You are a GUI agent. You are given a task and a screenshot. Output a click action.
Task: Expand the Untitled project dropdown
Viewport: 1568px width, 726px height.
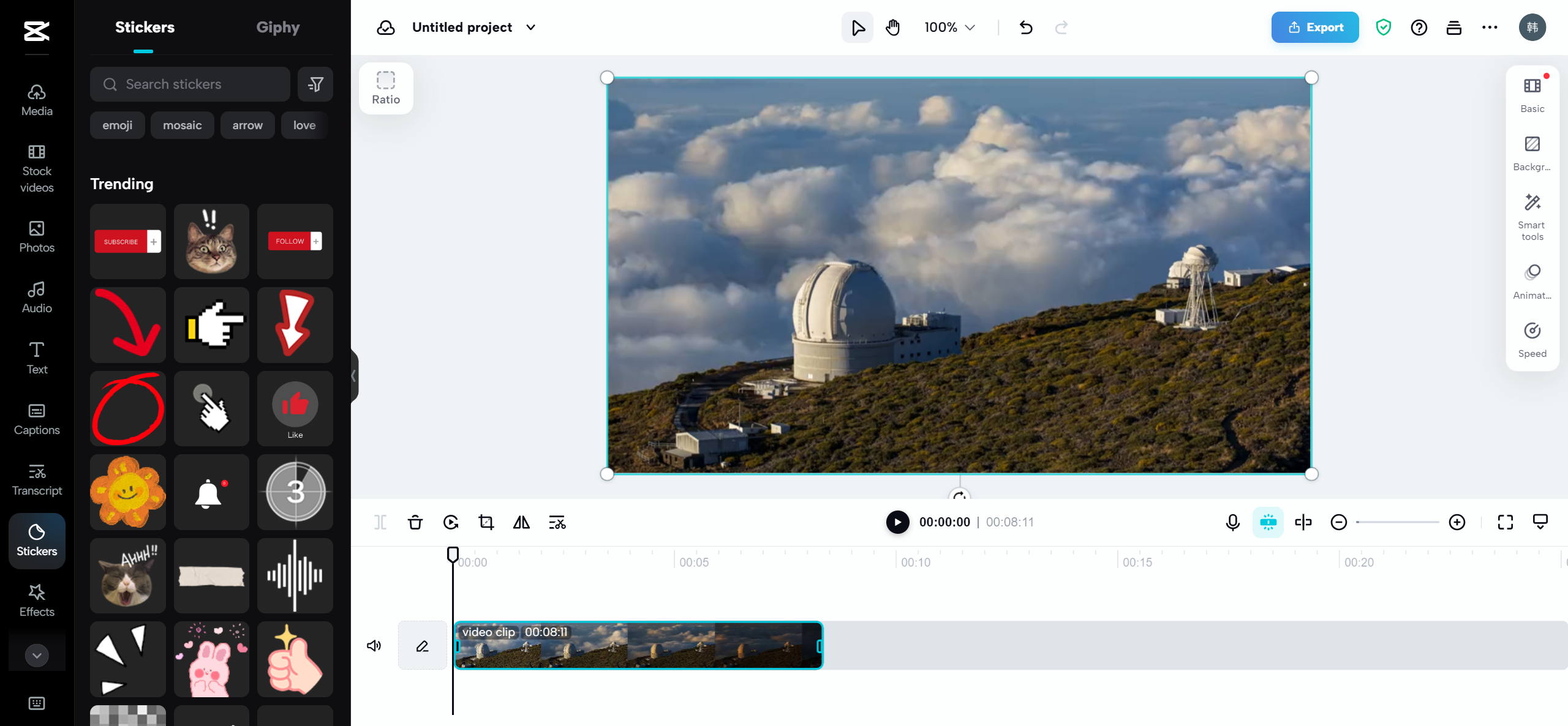[x=530, y=27]
